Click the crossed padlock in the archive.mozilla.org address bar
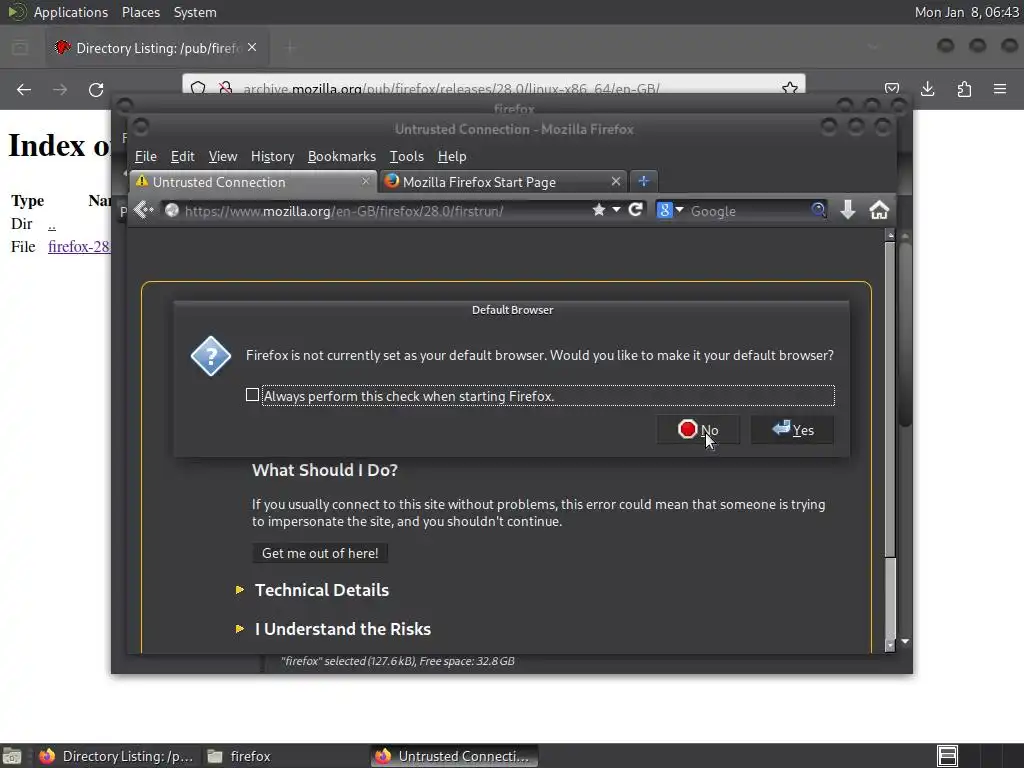Viewport: 1024px width, 768px height. (x=225, y=88)
